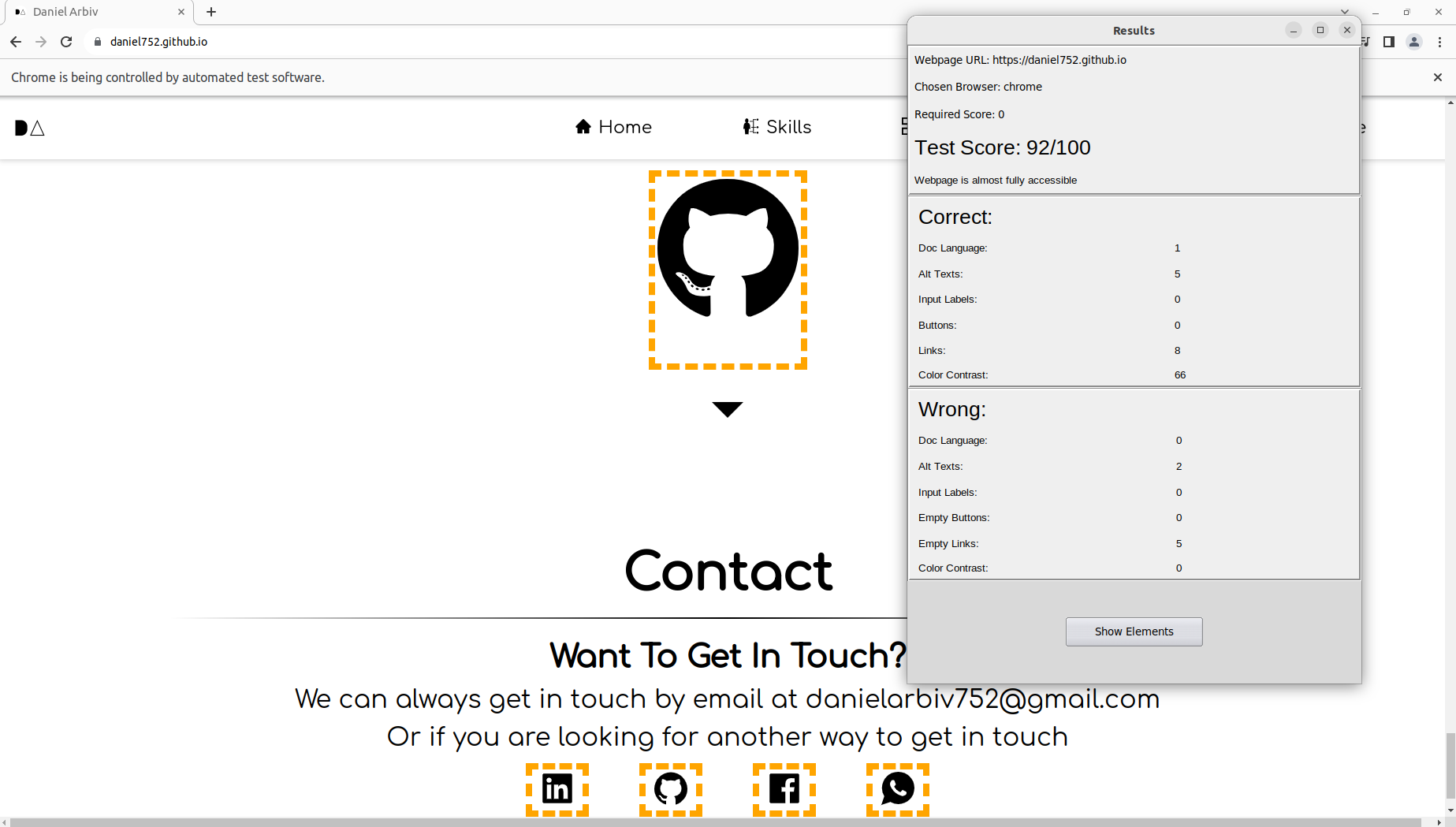
Task: Go forward in Chrome browser
Action: [x=41, y=42]
